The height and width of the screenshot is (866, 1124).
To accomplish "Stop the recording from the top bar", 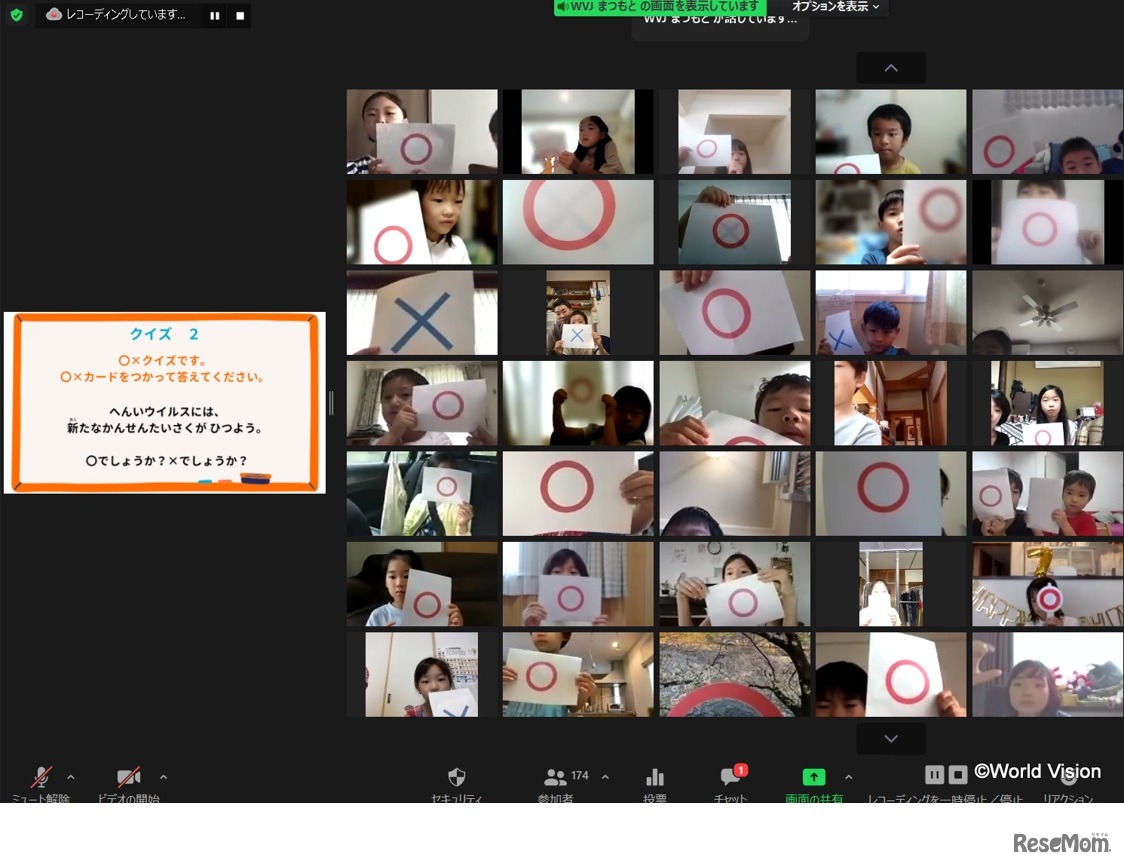I will pos(240,15).
